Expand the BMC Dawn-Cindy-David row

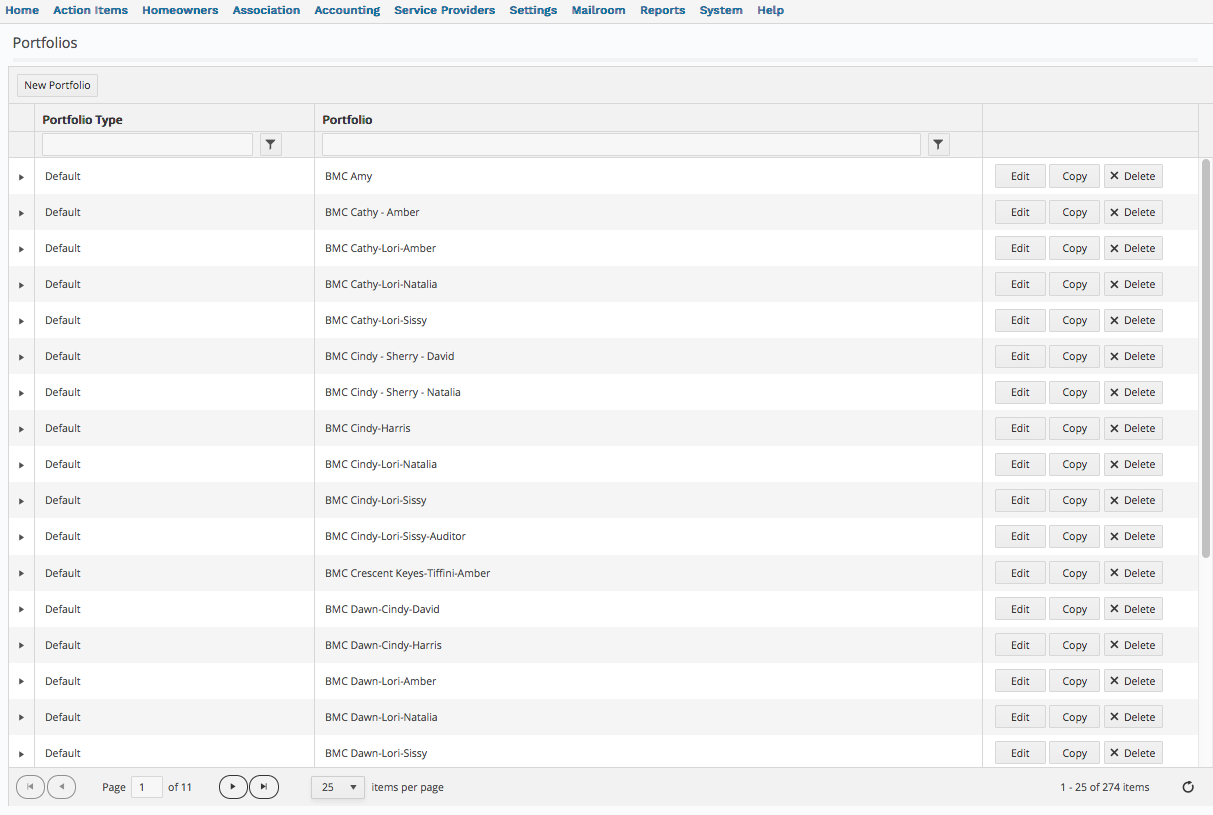(x=21, y=610)
